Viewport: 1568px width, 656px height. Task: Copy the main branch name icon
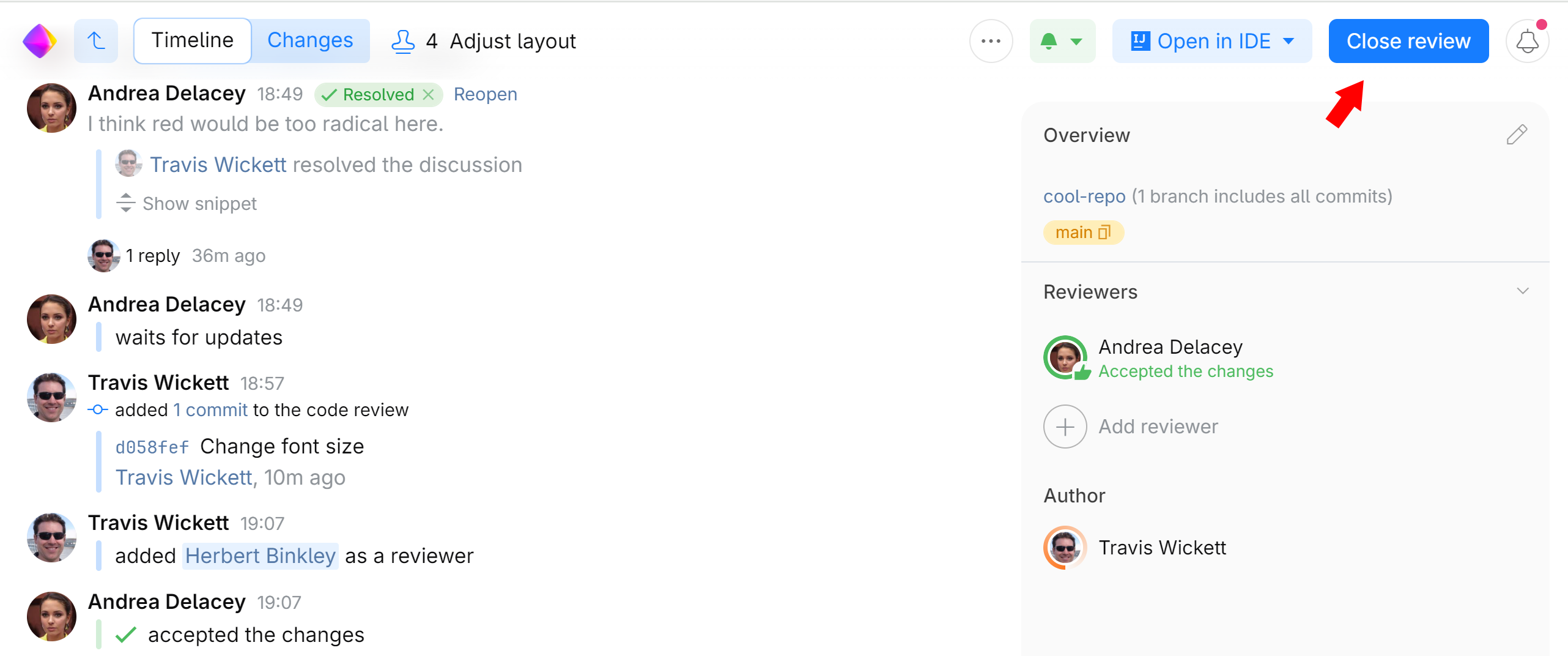point(1104,233)
